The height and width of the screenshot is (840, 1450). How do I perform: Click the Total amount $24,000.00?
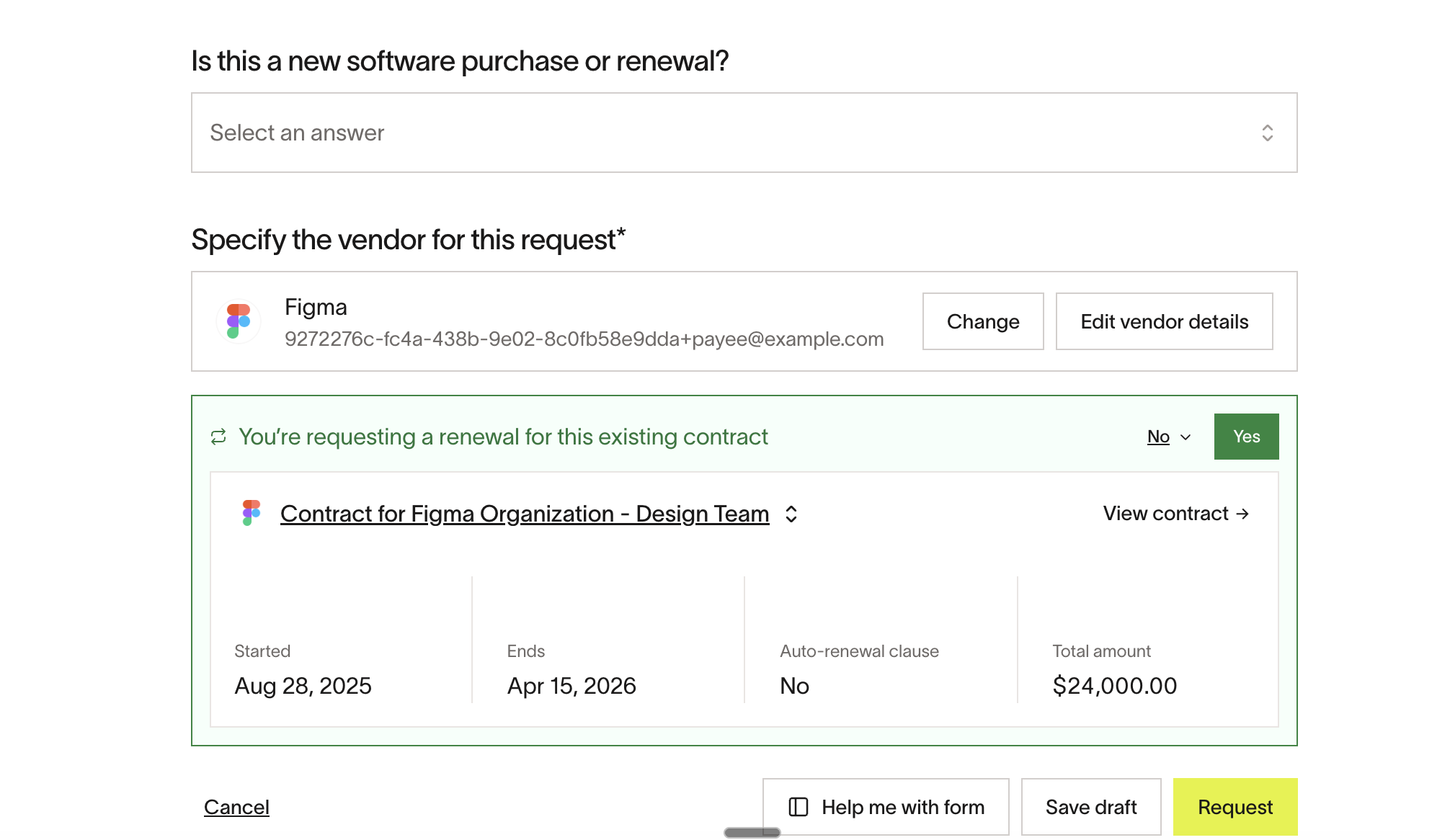coord(1114,686)
